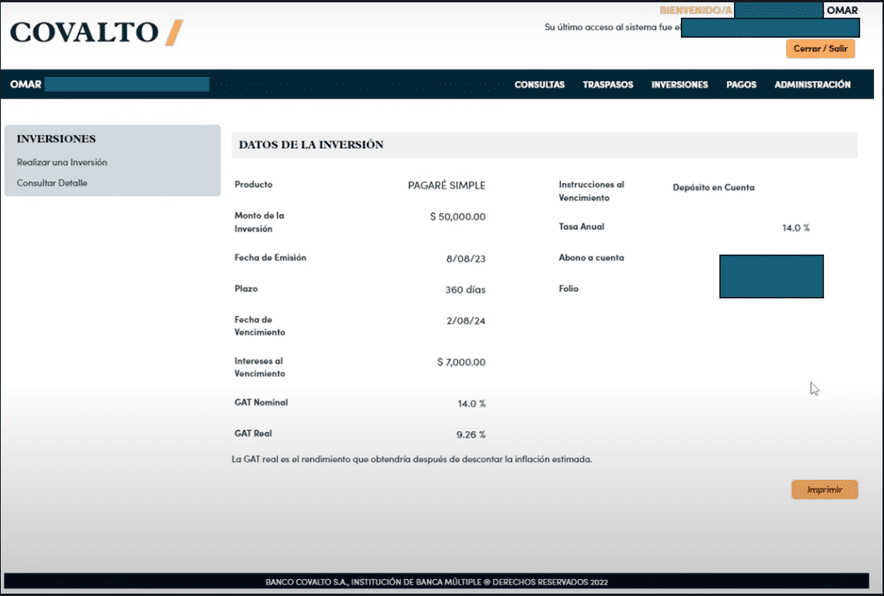The width and height of the screenshot is (884, 596).
Task: Open the Consultar Detalle sidebar link
Action: 52,183
